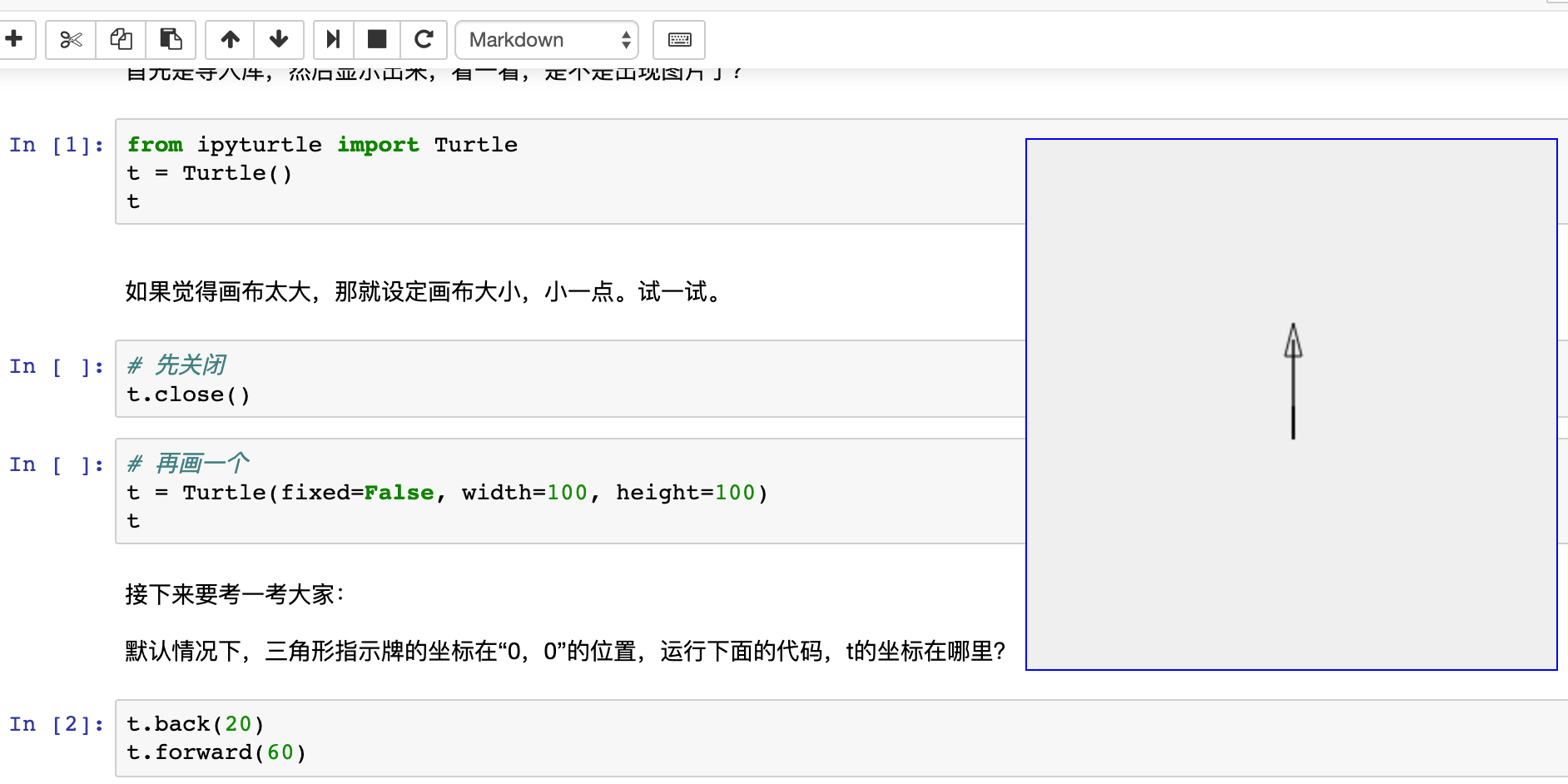
Task: Select the Turtle(fixed=False...) code cell
Action: pos(570,491)
